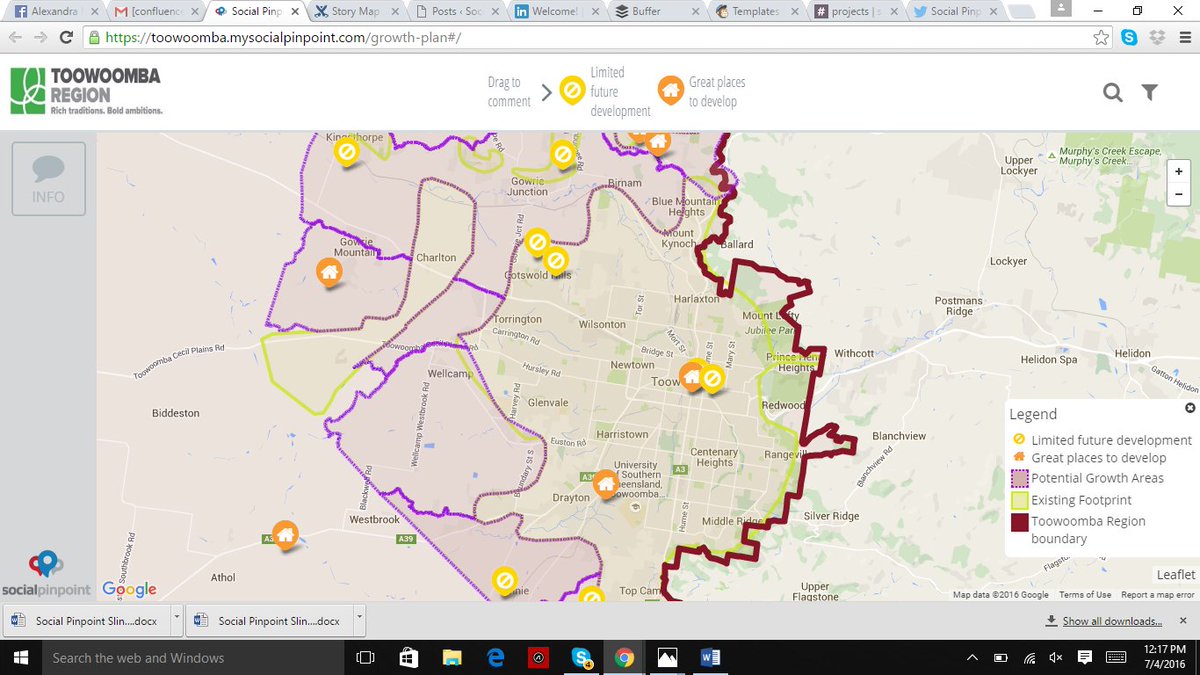1200x675 pixels.
Task: Open the Action Center notification icon
Action: [x=1085, y=657]
